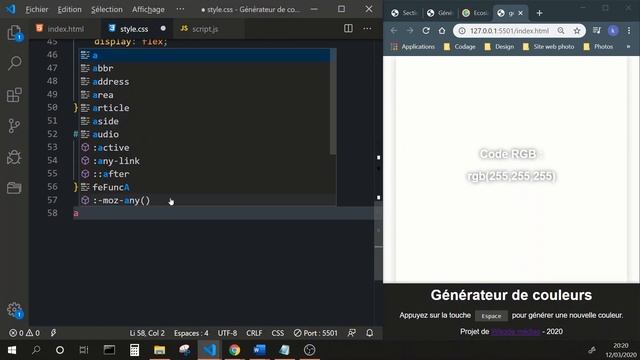
Task: Go to line via Li 58, Col 2
Action: click(147, 333)
